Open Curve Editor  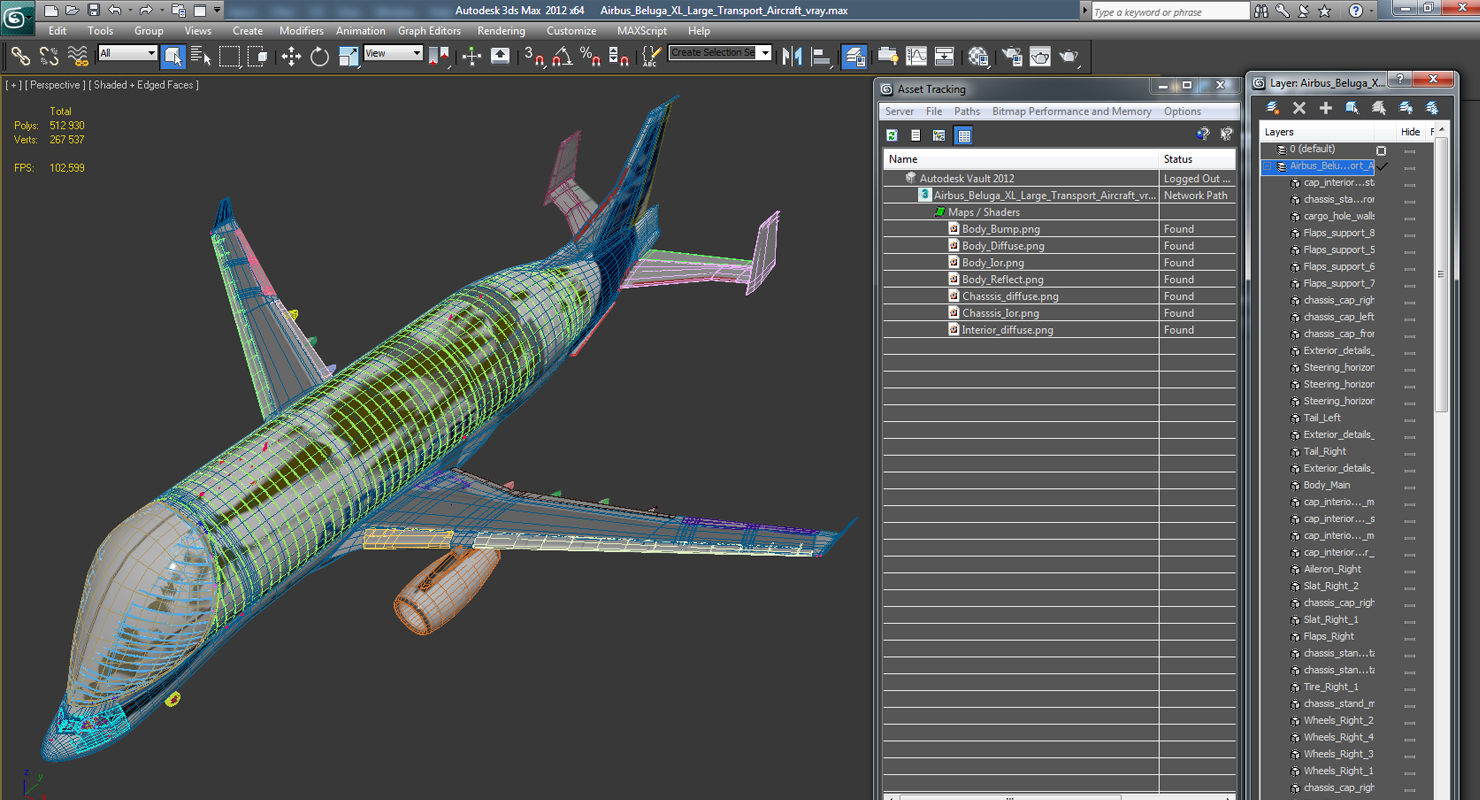click(x=916, y=56)
